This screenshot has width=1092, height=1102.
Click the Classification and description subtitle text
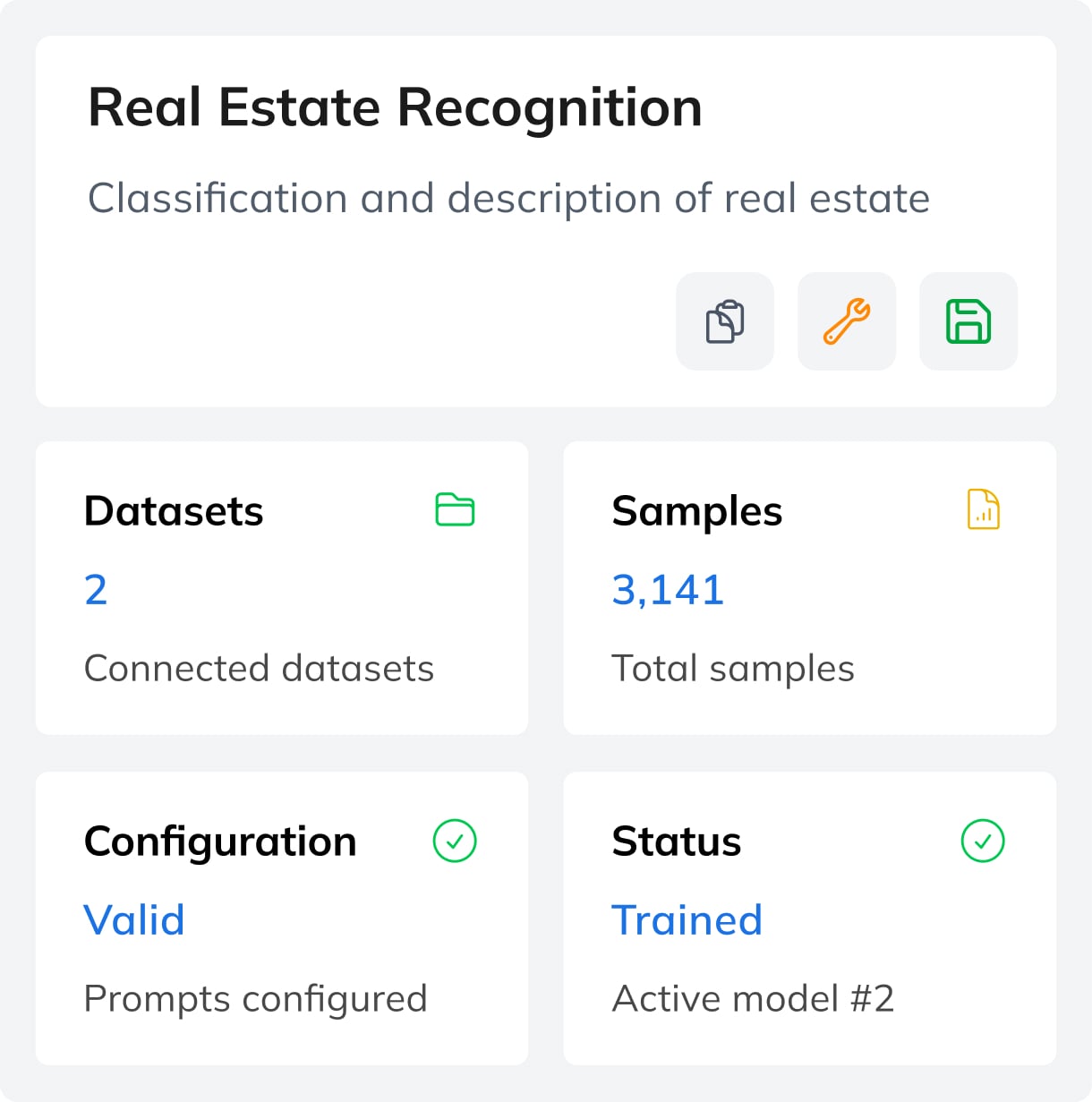[x=508, y=199]
